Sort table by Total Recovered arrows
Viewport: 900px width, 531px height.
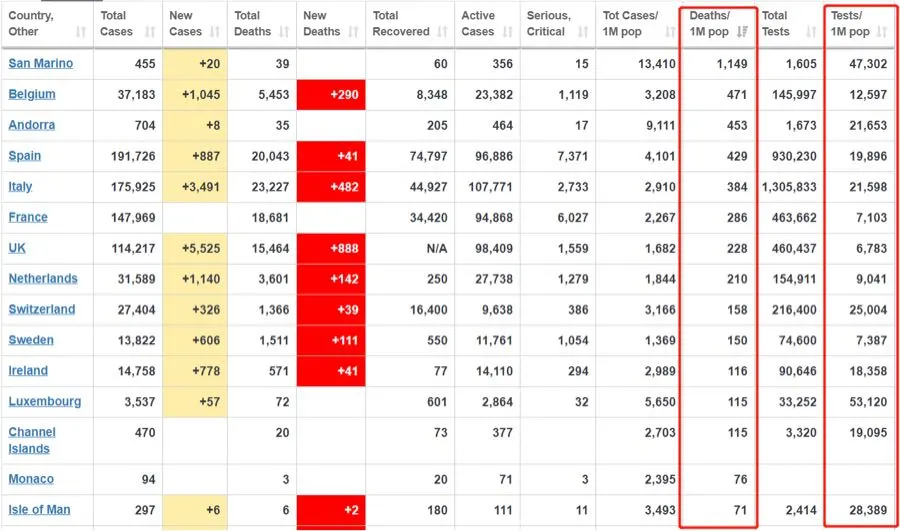pos(442,32)
